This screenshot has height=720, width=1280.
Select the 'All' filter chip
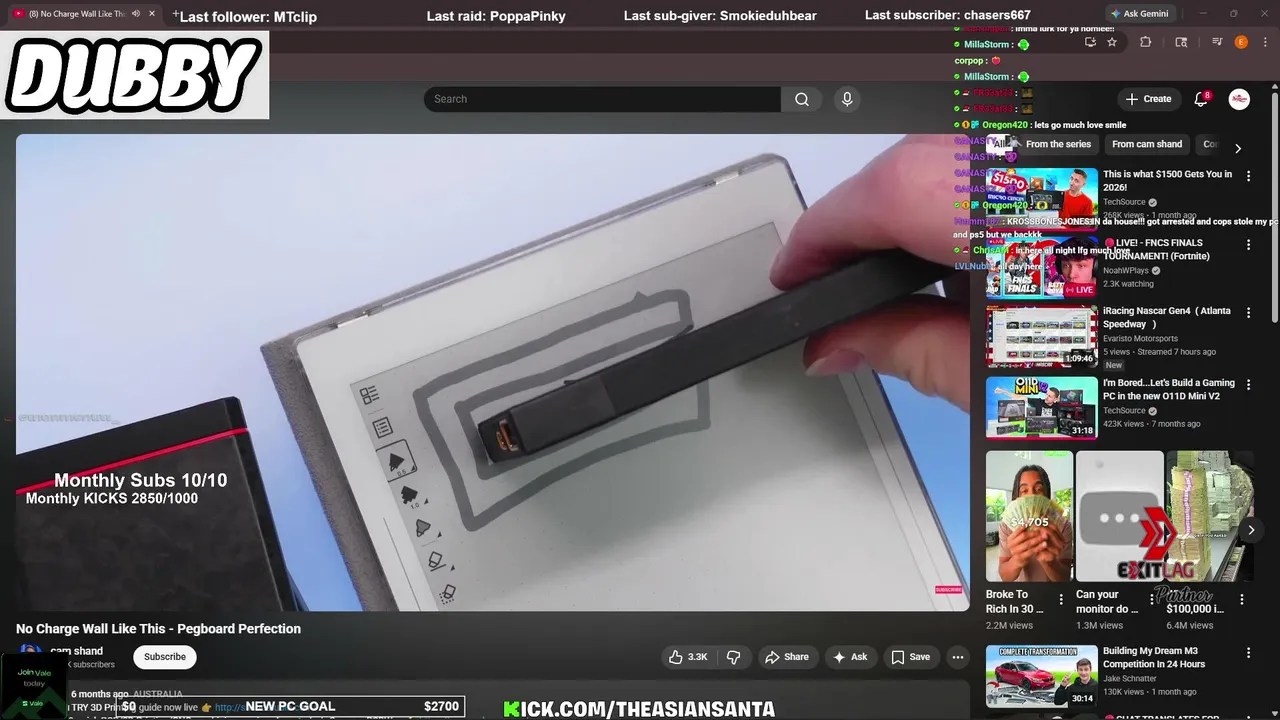[1000, 144]
